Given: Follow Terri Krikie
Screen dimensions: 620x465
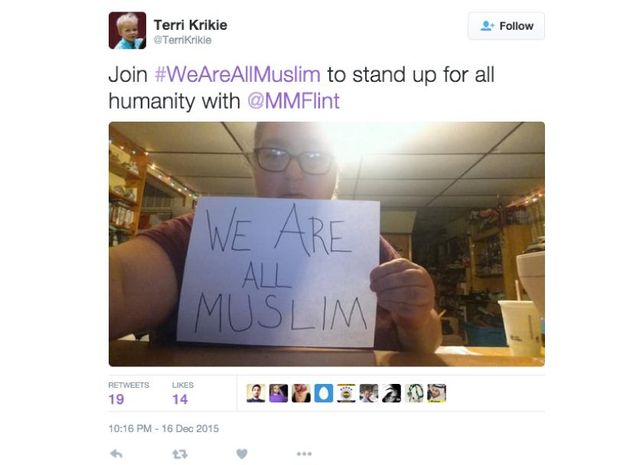Looking at the screenshot, I should (x=507, y=26).
